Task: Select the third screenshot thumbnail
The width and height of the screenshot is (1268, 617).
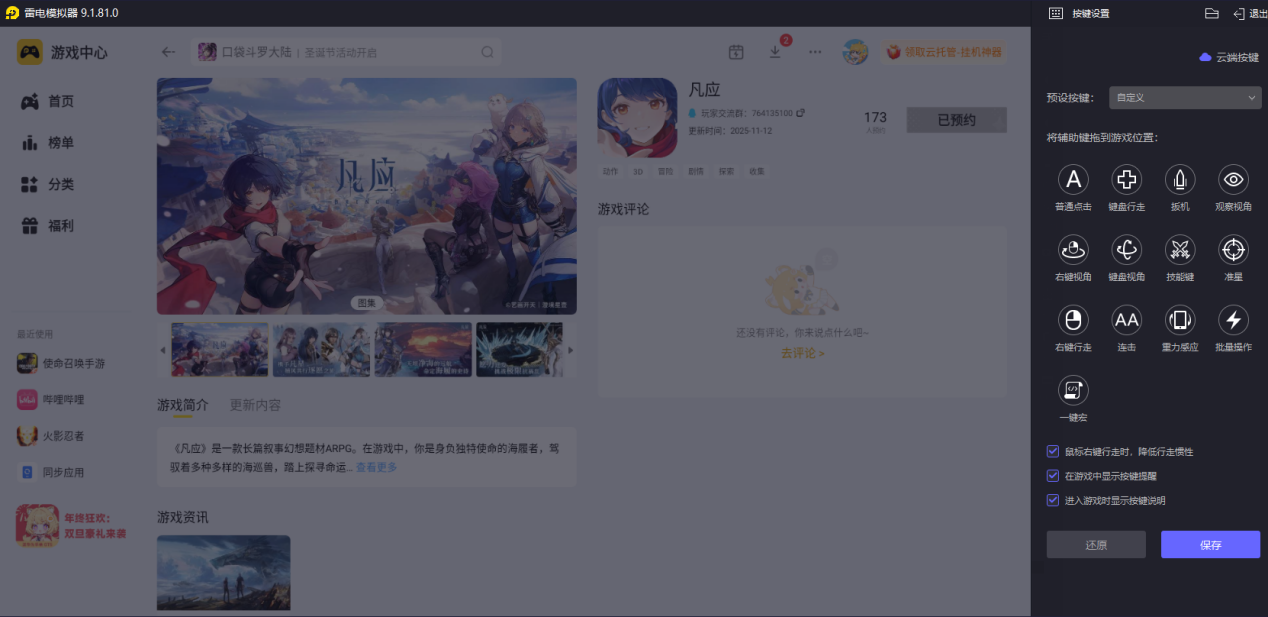Action: [423, 349]
